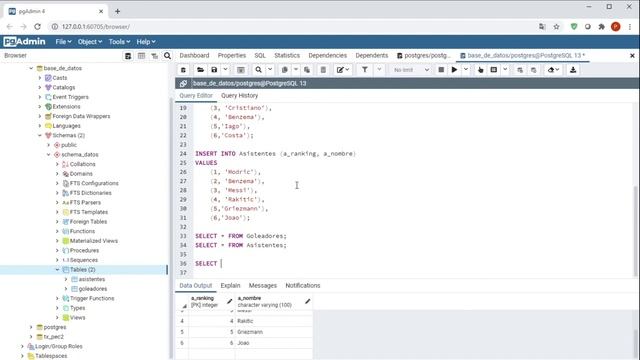This screenshot has height=360, width=640.
Task: Switch to the Query History tab
Action: 240,96
